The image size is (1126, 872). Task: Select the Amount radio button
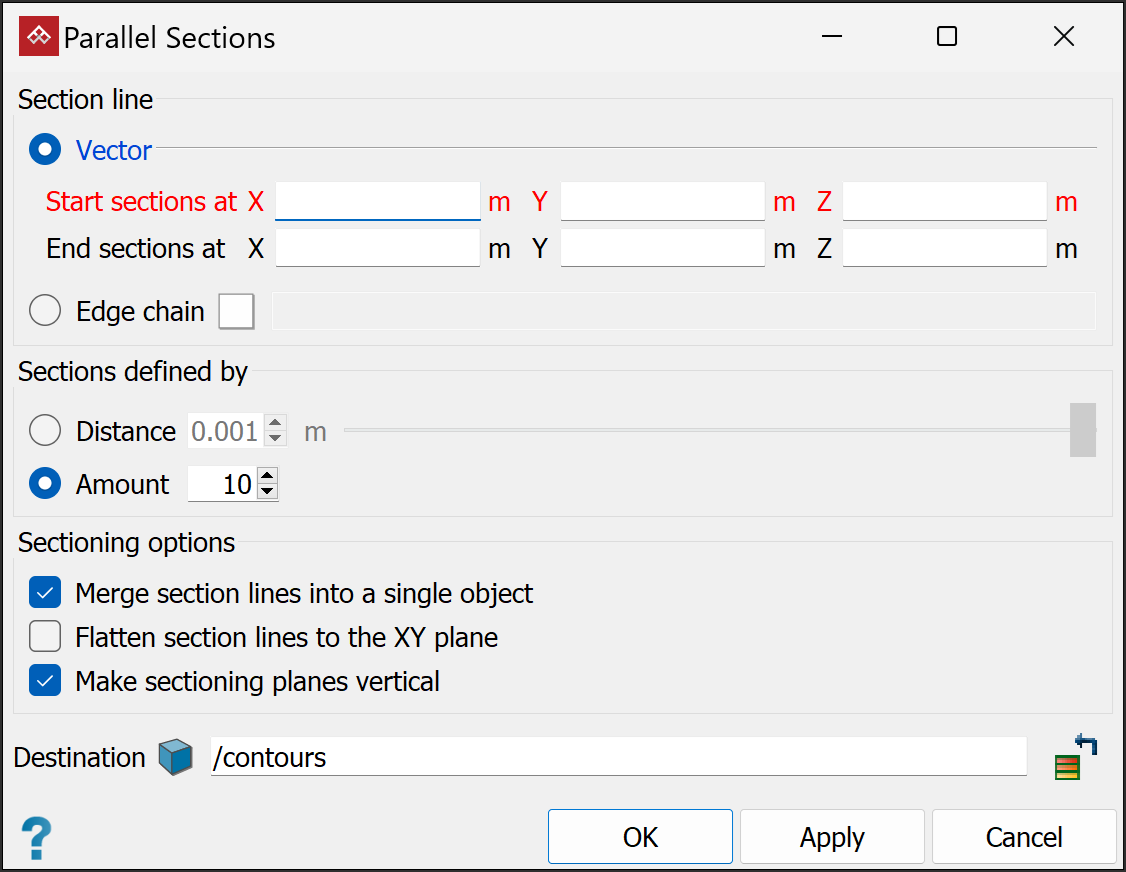click(45, 484)
